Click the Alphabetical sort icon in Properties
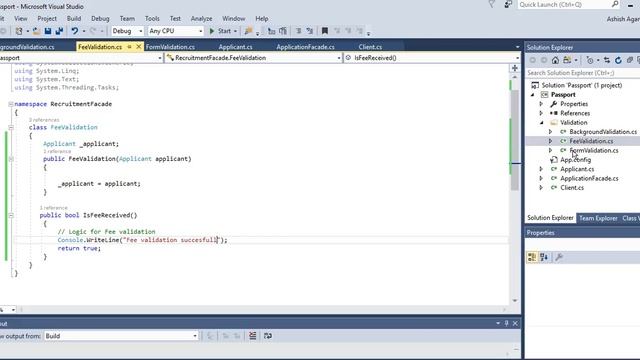The height and width of the screenshot is (360, 640). point(544,257)
